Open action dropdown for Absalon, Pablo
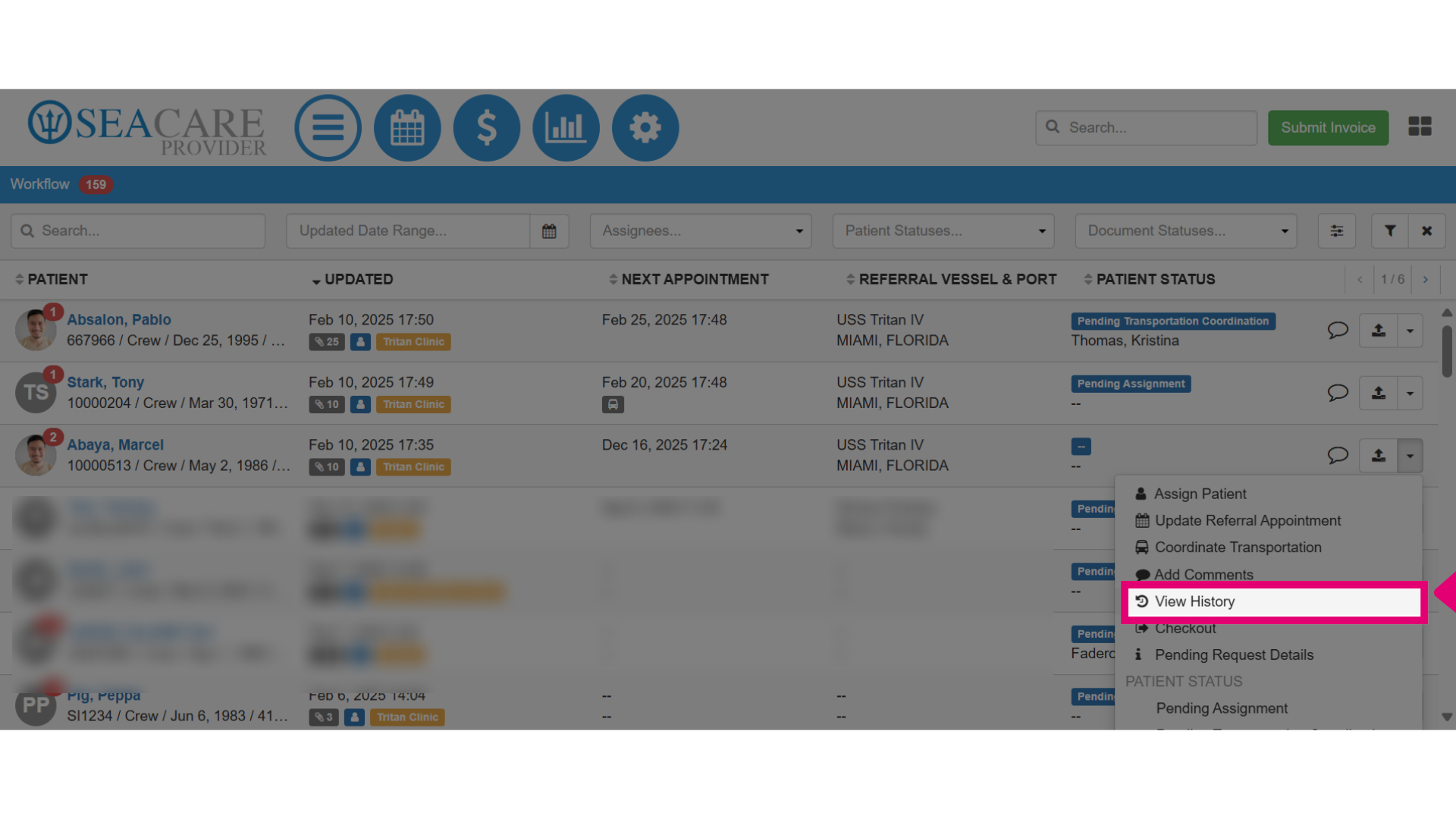The height and width of the screenshot is (819, 1456). (x=1410, y=331)
